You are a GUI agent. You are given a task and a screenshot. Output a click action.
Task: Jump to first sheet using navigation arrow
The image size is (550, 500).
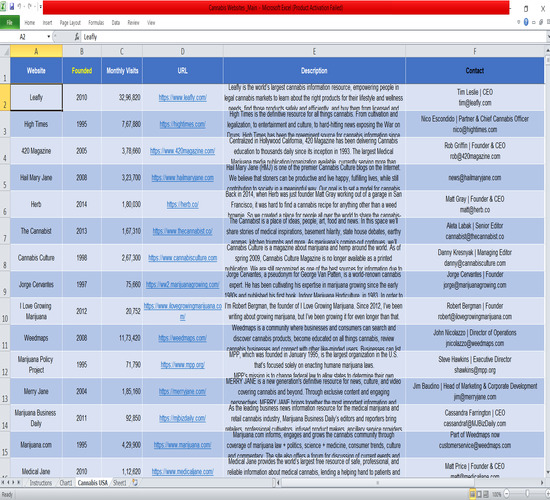point(3,482)
